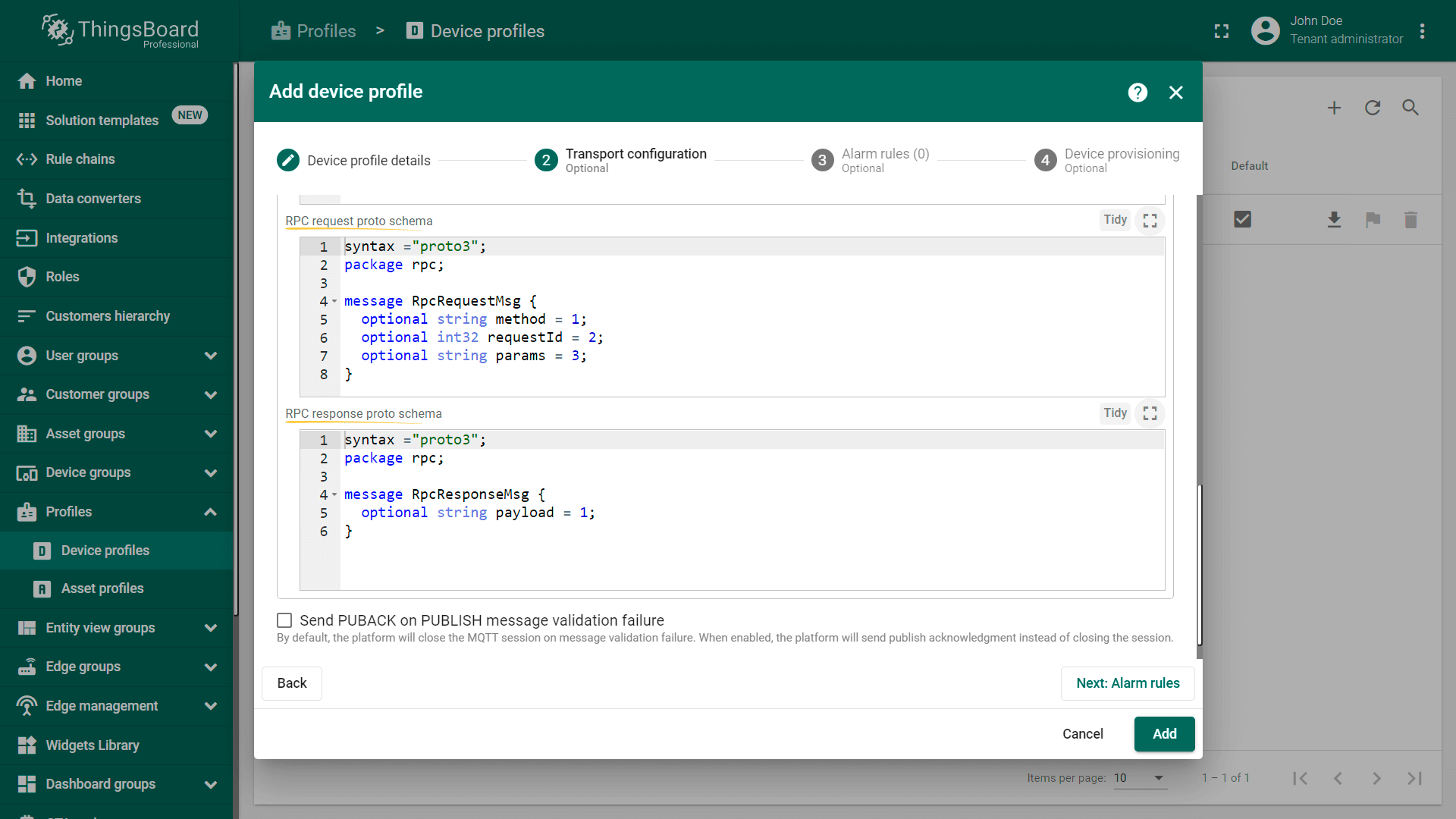
Task: Click the fullscreen icon for RPC response schema
Action: tap(1150, 413)
